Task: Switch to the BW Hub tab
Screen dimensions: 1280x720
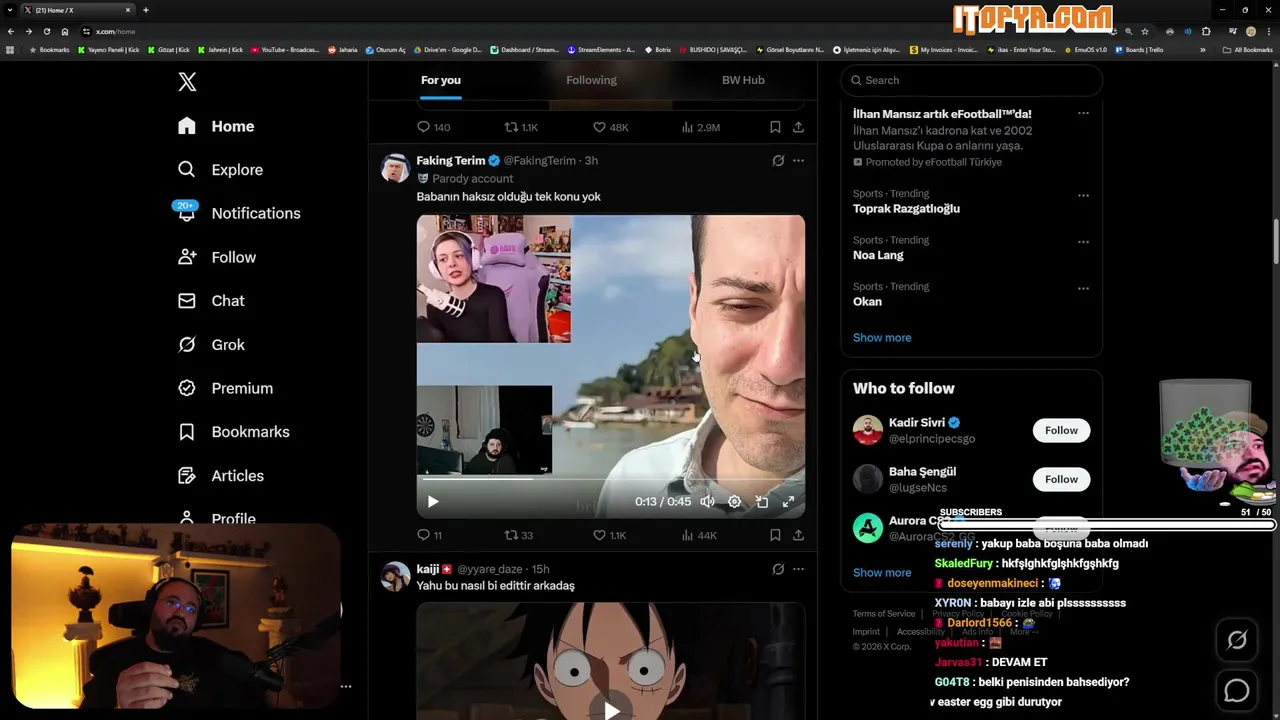Action: point(743,80)
